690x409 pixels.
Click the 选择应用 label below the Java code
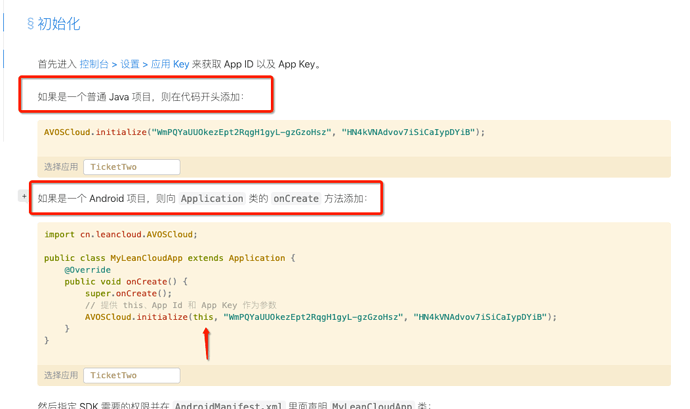pos(61,167)
